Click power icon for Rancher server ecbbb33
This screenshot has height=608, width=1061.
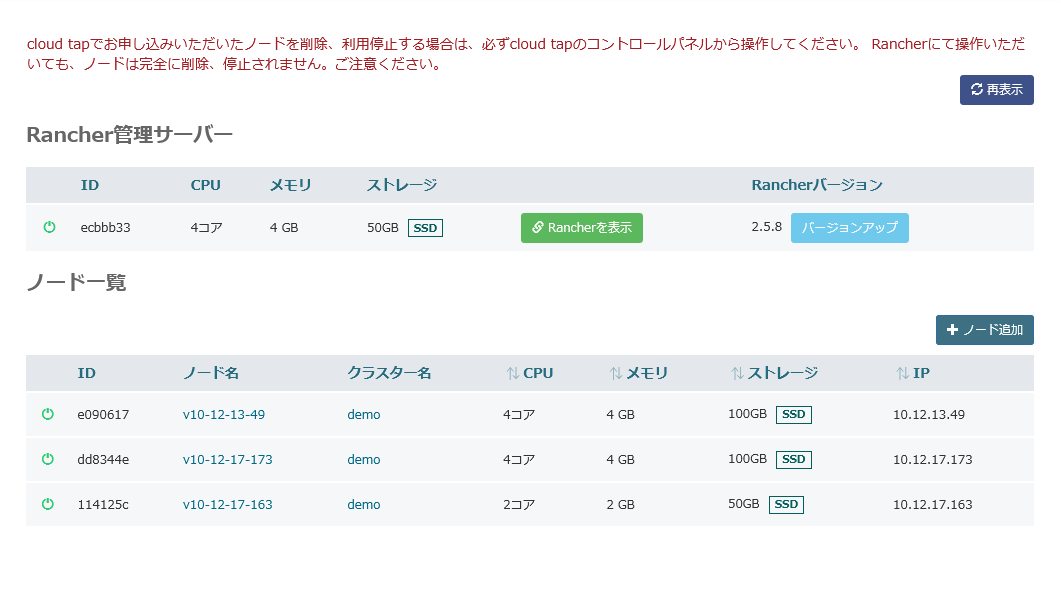point(49,227)
